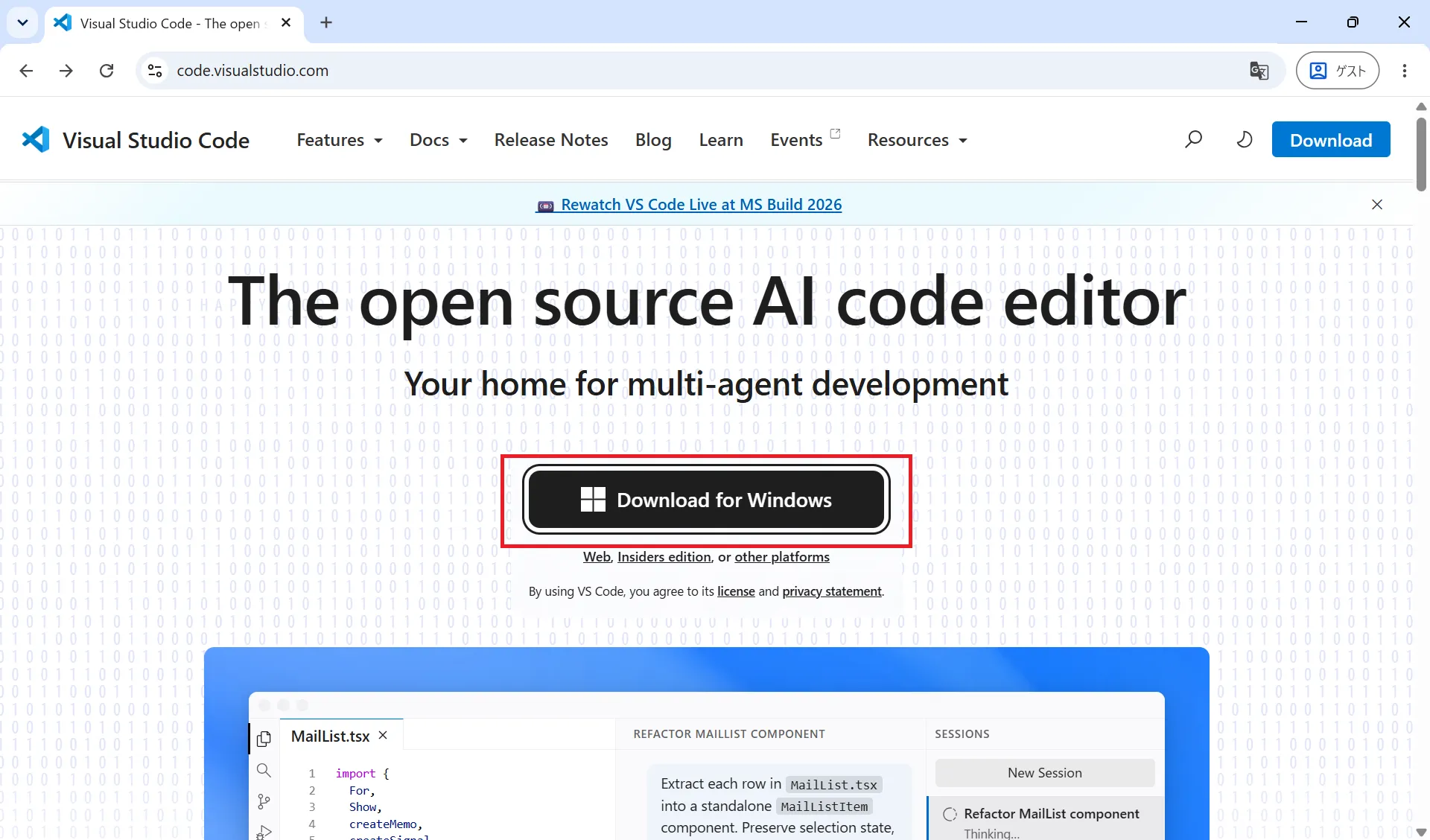
Task: Toggle dark theme with the moon icon
Action: [1245, 139]
